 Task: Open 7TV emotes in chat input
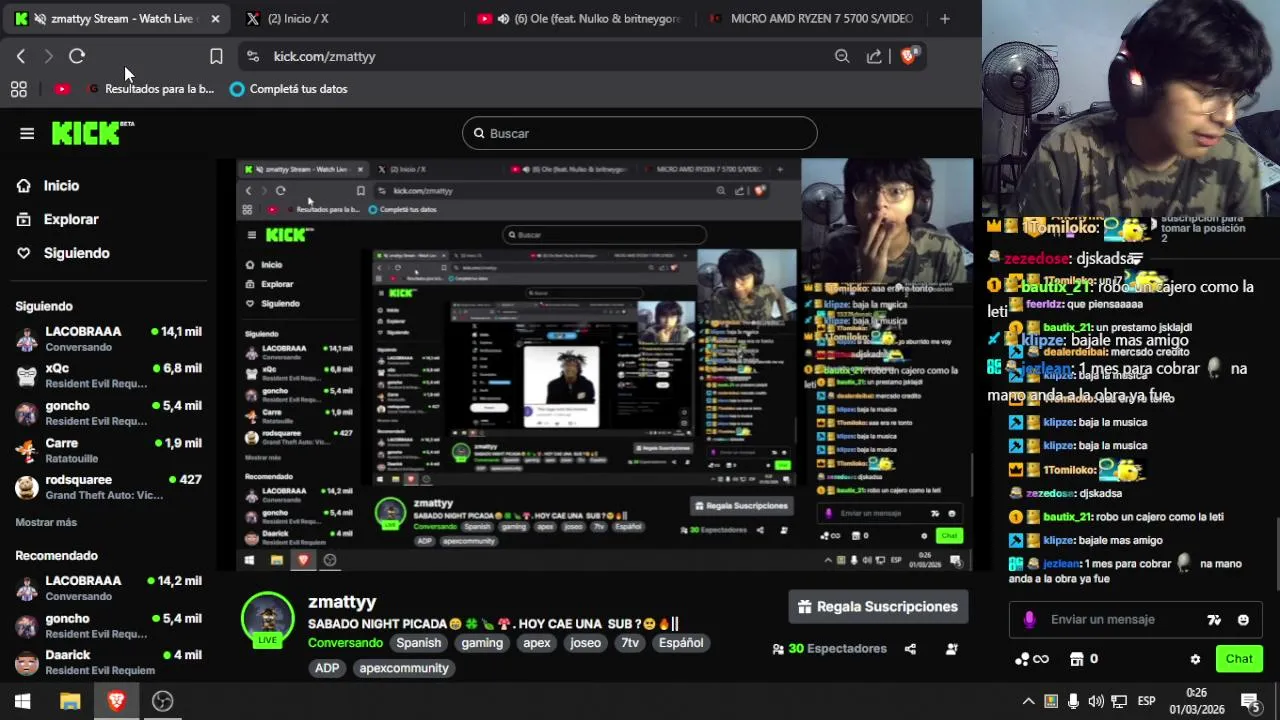[x=1214, y=620]
